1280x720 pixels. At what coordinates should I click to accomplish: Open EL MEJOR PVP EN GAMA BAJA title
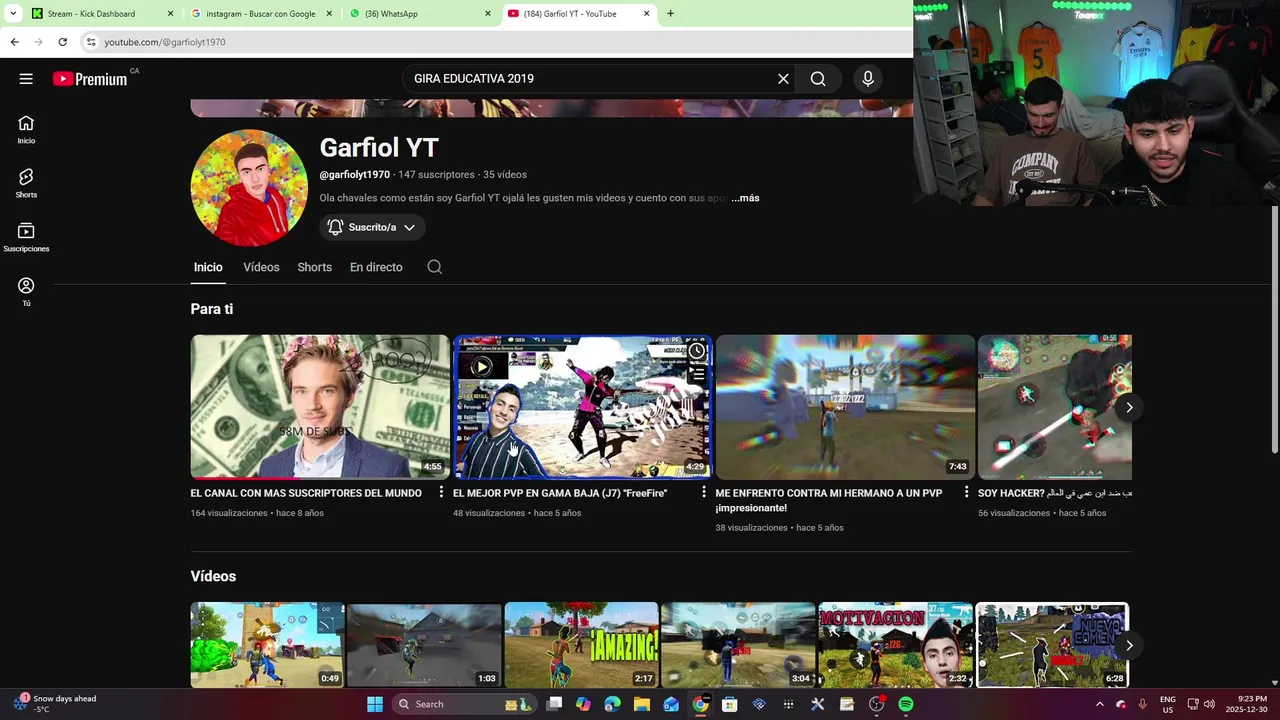560,493
